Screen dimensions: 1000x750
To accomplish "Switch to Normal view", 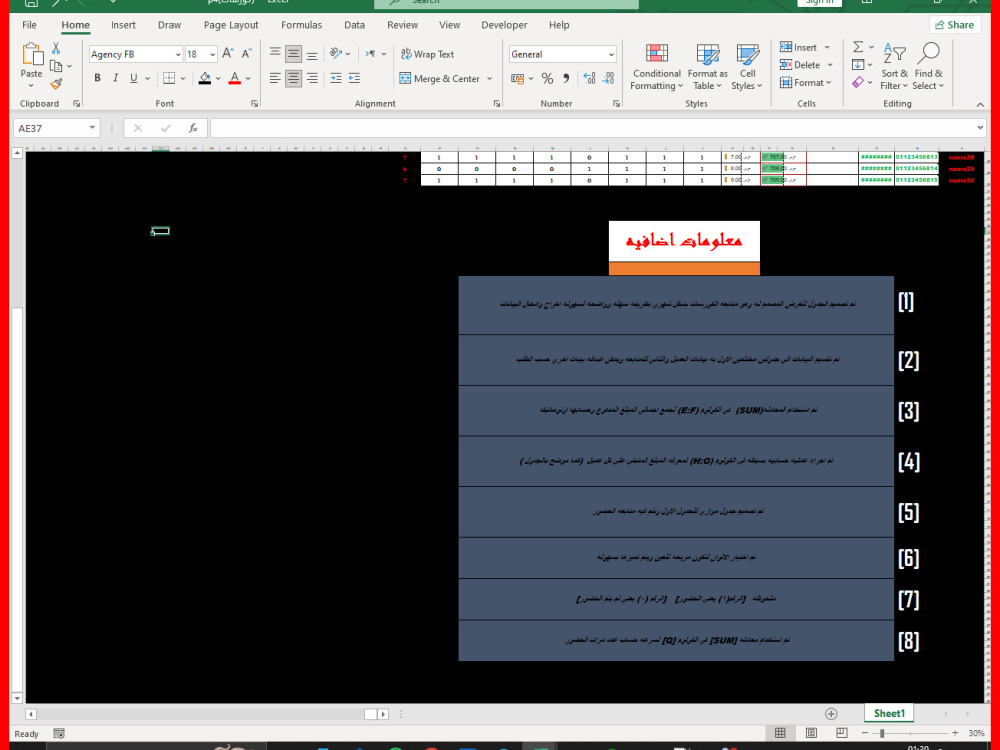I will [780, 733].
